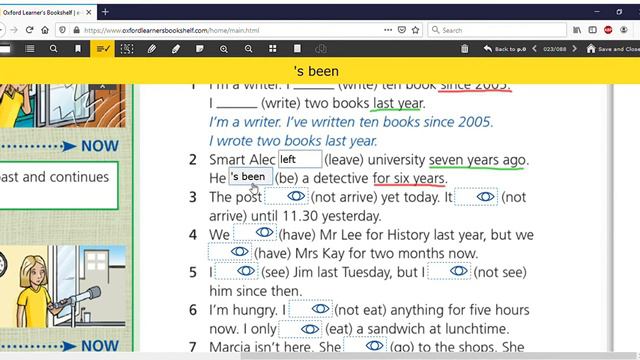Viewport: 640px width, 360px height.
Task: Zoom out of the page
Action: (248, 49)
